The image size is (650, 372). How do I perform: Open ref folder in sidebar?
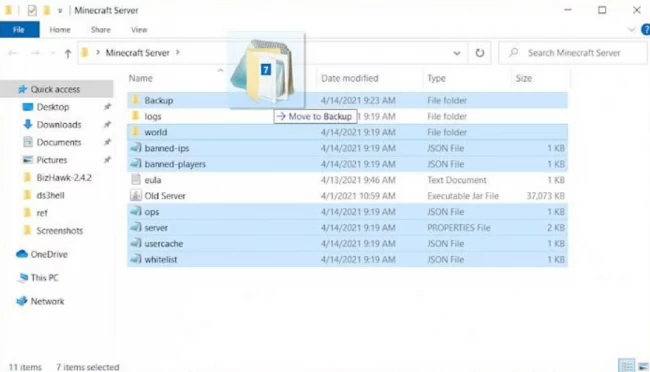42,213
